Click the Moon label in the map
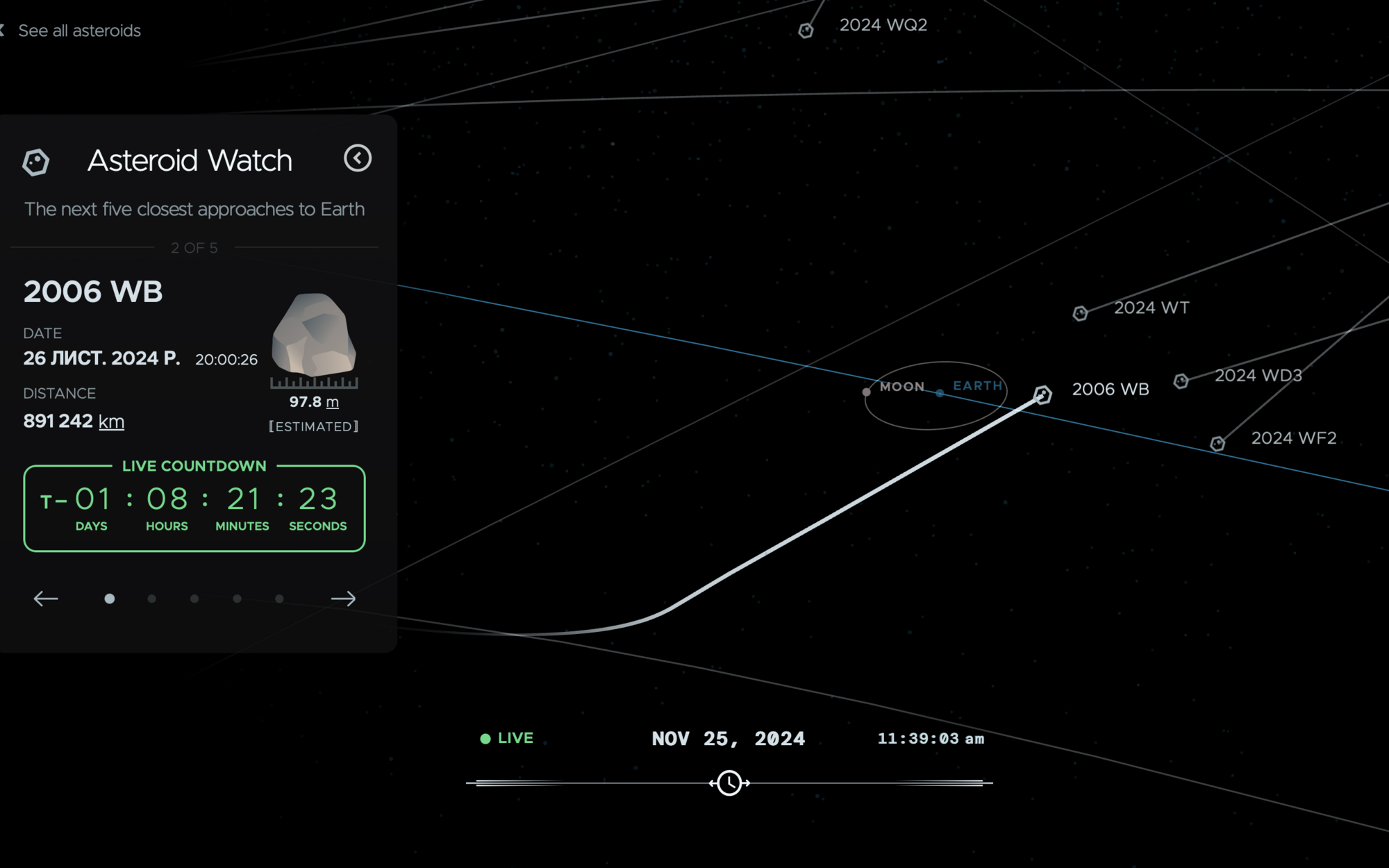The height and width of the screenshot is (868, 1389). (902, 387)
